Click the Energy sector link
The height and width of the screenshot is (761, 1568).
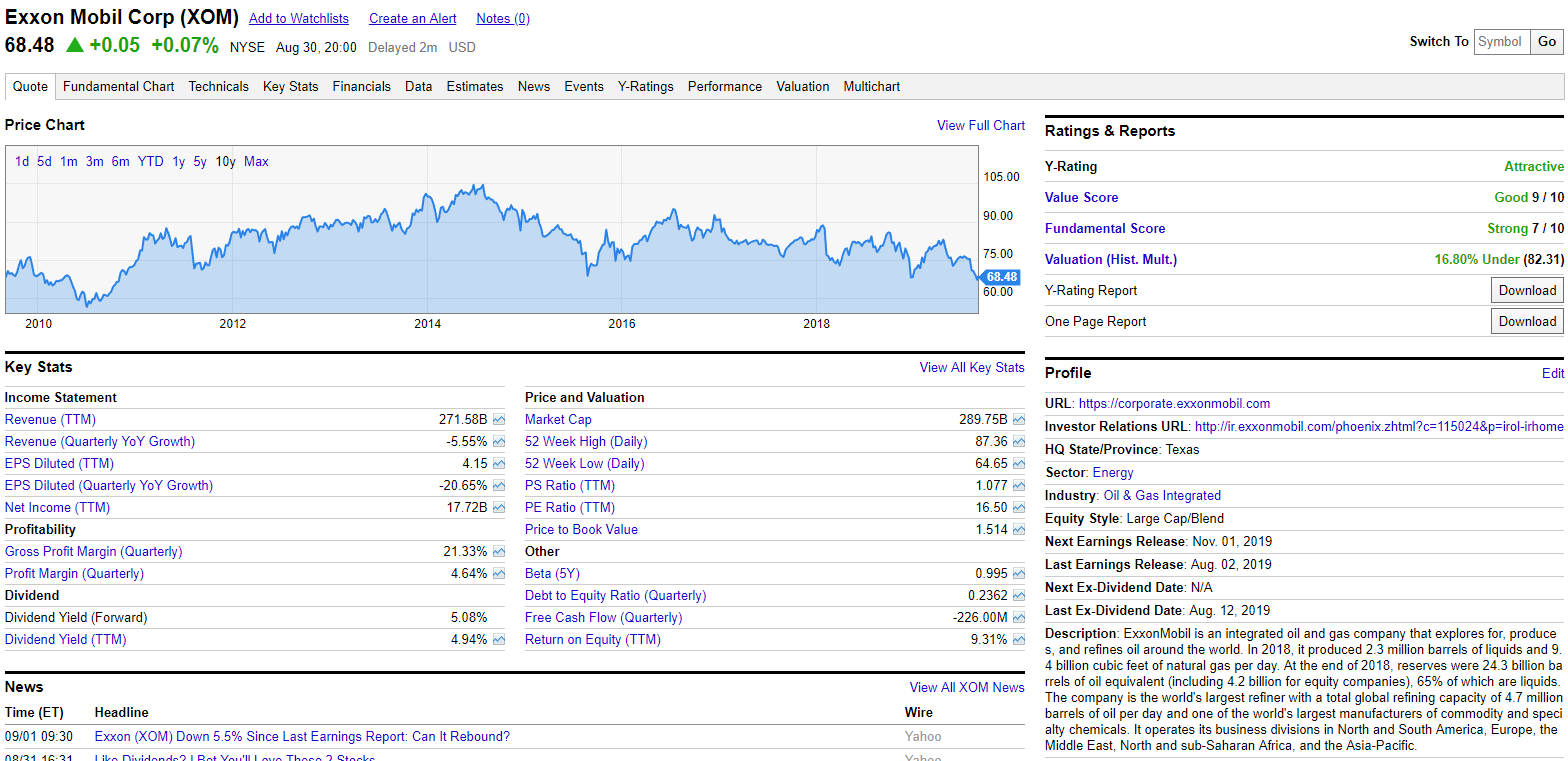point(1113,473)
